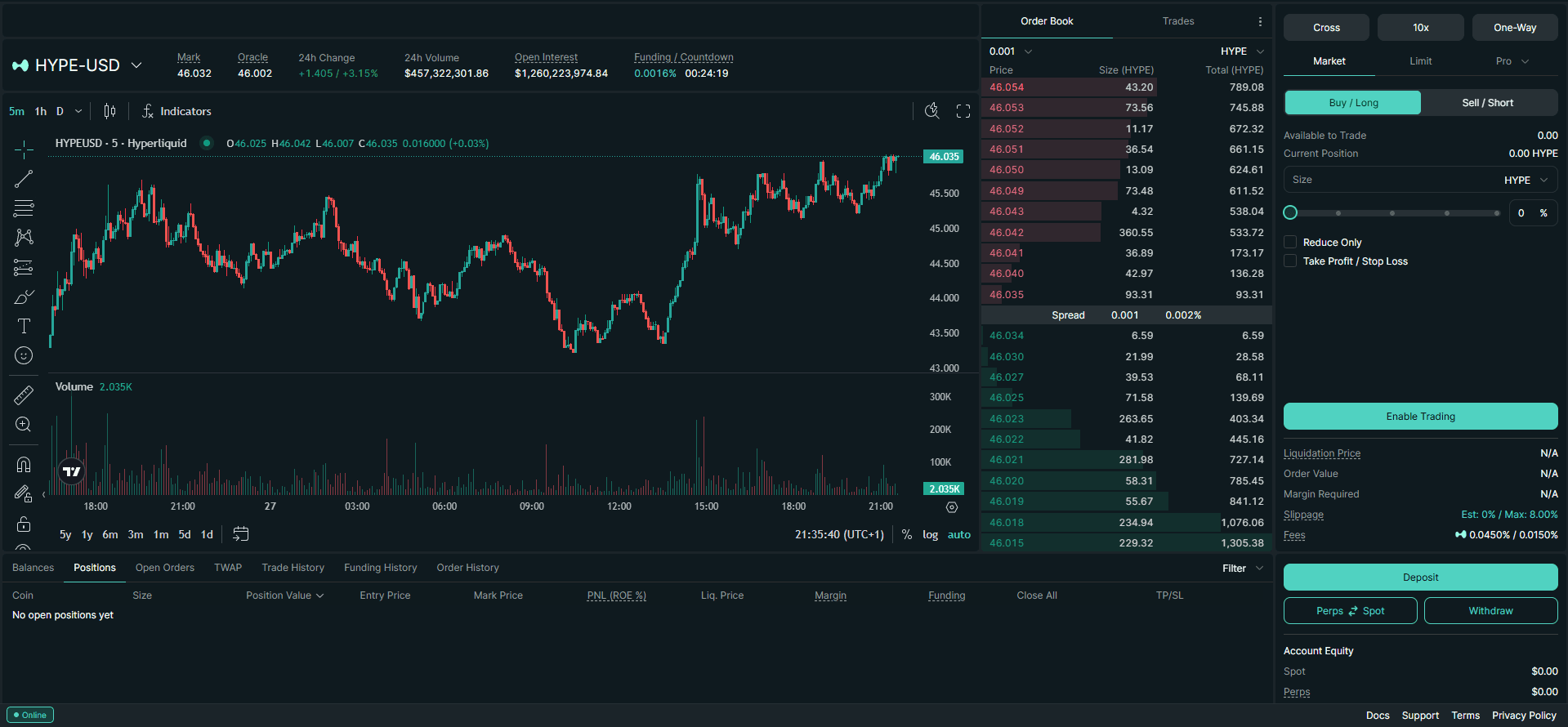Viewport: 1568px width, 727px height.
Task: Open order book HYPE unit dropdown
Action: (x=1242, y=51)
